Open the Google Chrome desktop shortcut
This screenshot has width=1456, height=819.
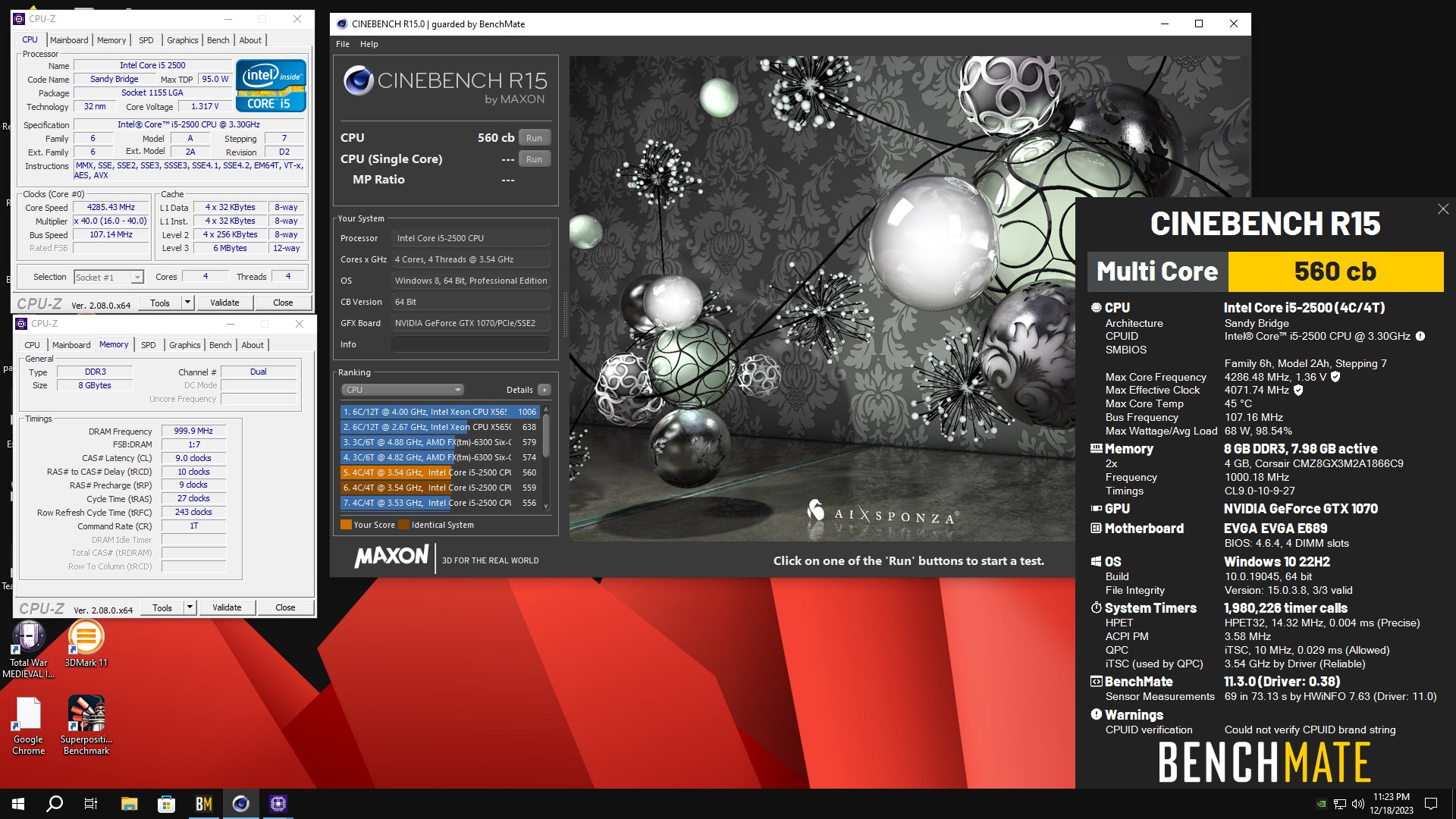(28, 726)
